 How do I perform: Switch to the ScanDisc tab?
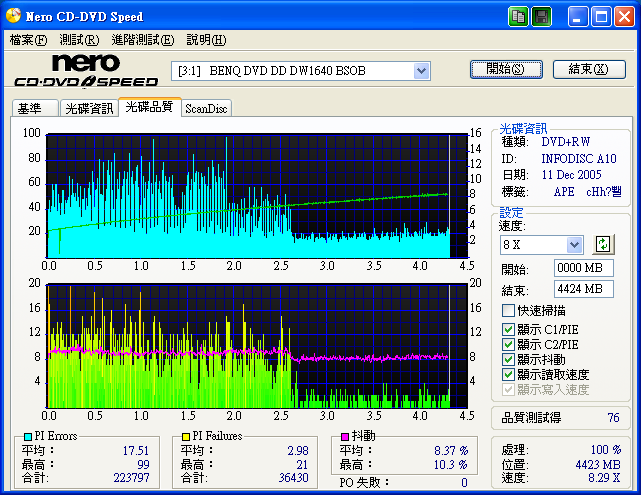click(206, 108)
